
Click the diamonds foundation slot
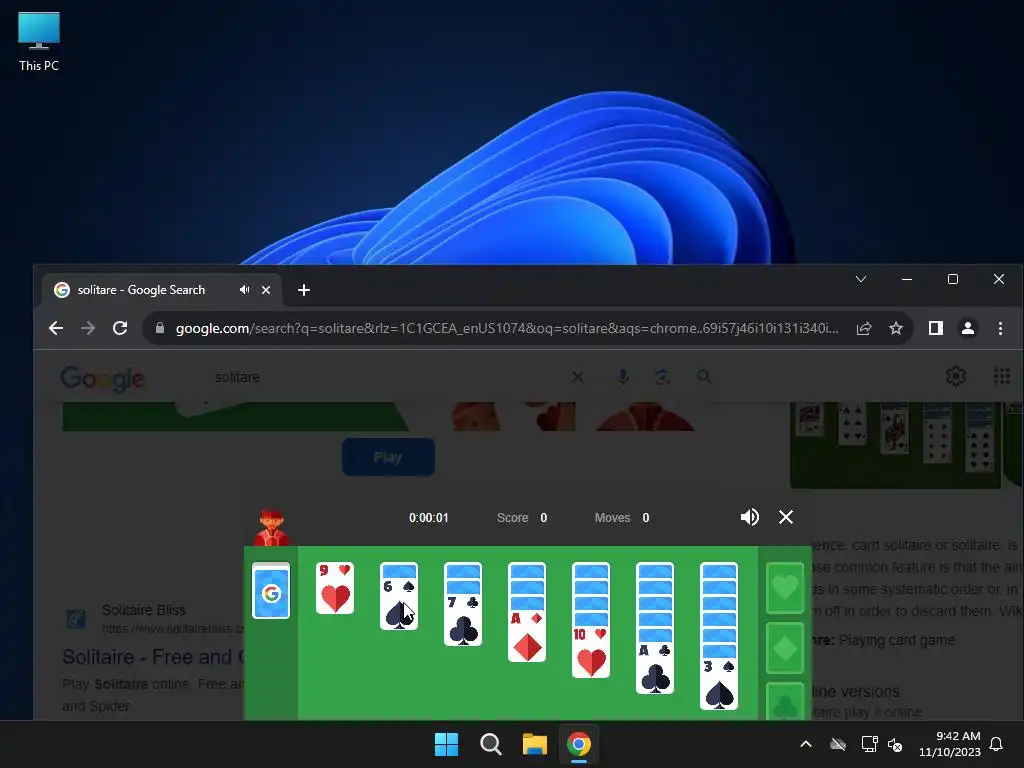[785, 648]
